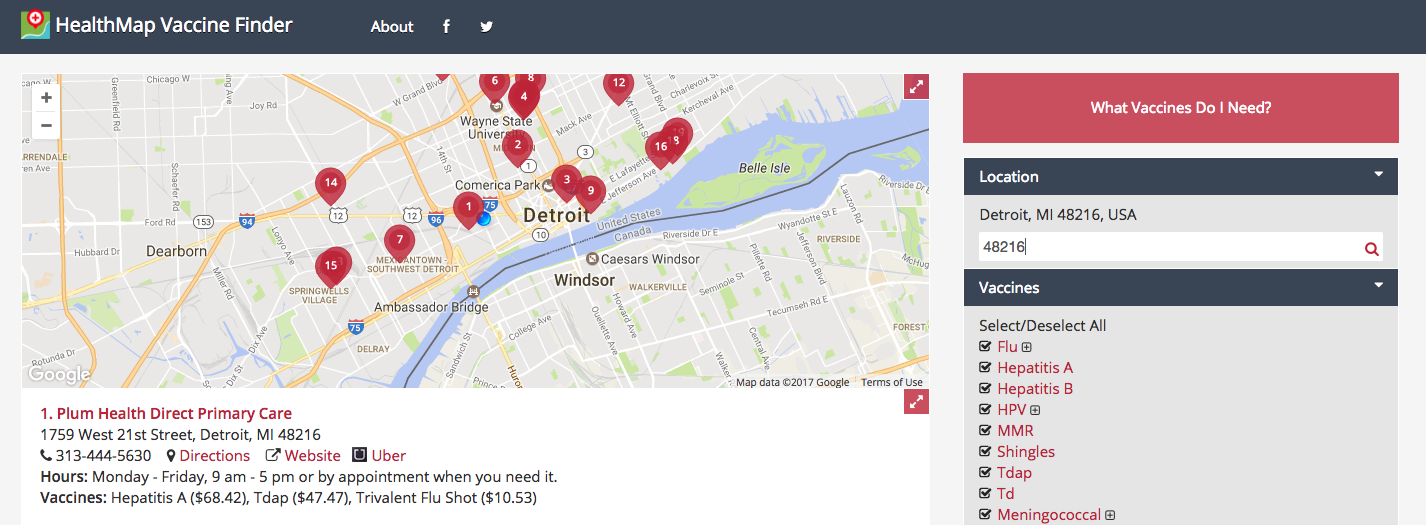Uncheck the HPV checkbox
Image resolution: width=1426 pixels, height=525 pixels.
click(x=986, y=410)
